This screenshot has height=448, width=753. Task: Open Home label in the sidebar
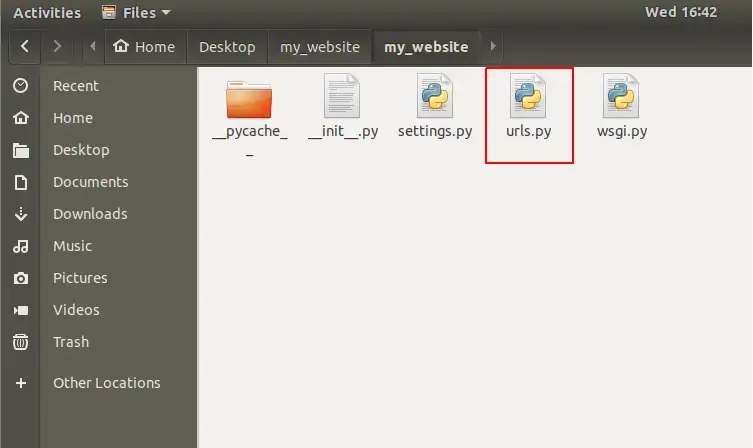[x=73, y=118]
